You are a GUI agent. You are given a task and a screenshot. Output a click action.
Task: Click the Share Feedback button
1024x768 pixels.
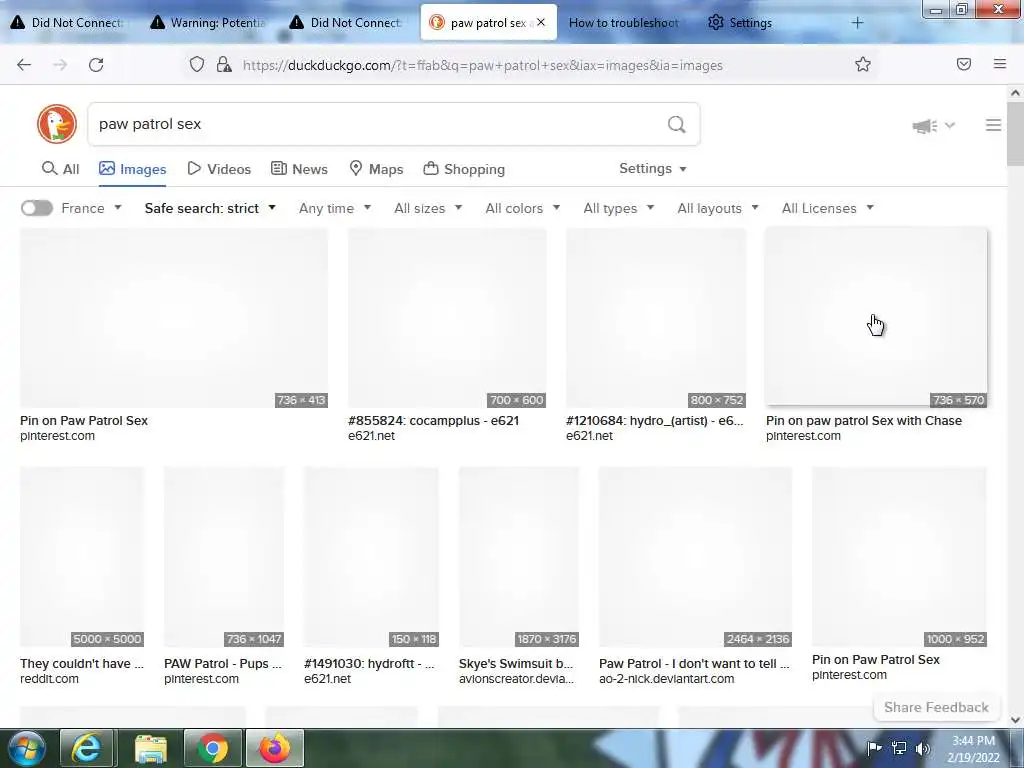point(936,707)
